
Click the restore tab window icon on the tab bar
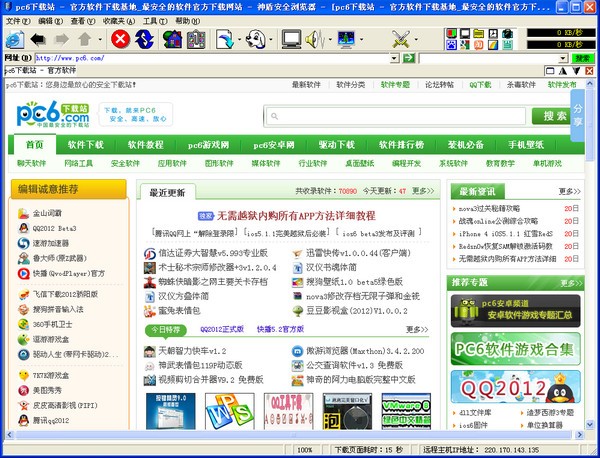[x=550, y=71]
